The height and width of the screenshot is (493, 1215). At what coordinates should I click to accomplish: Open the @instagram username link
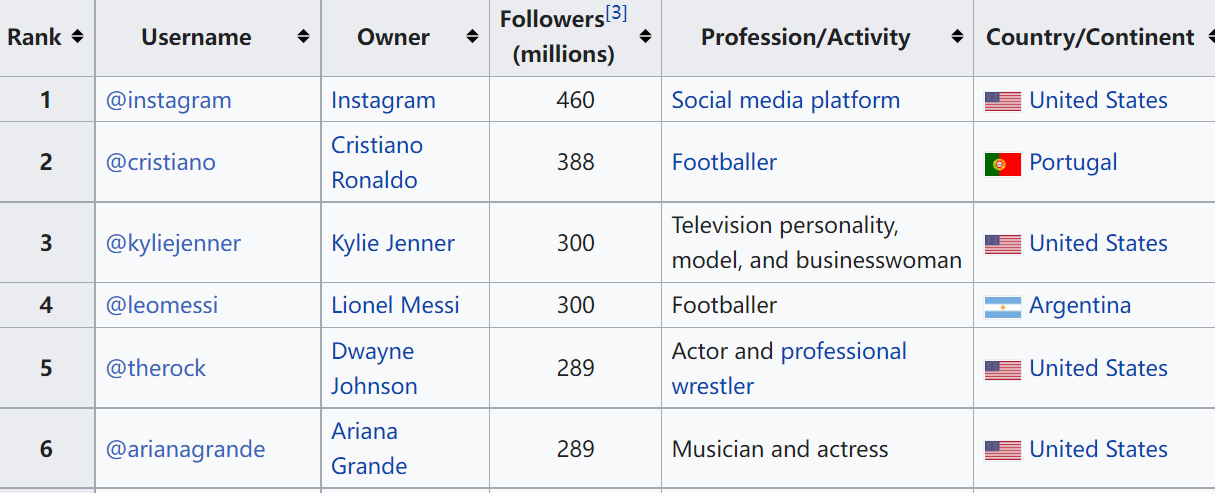[169, 100]
